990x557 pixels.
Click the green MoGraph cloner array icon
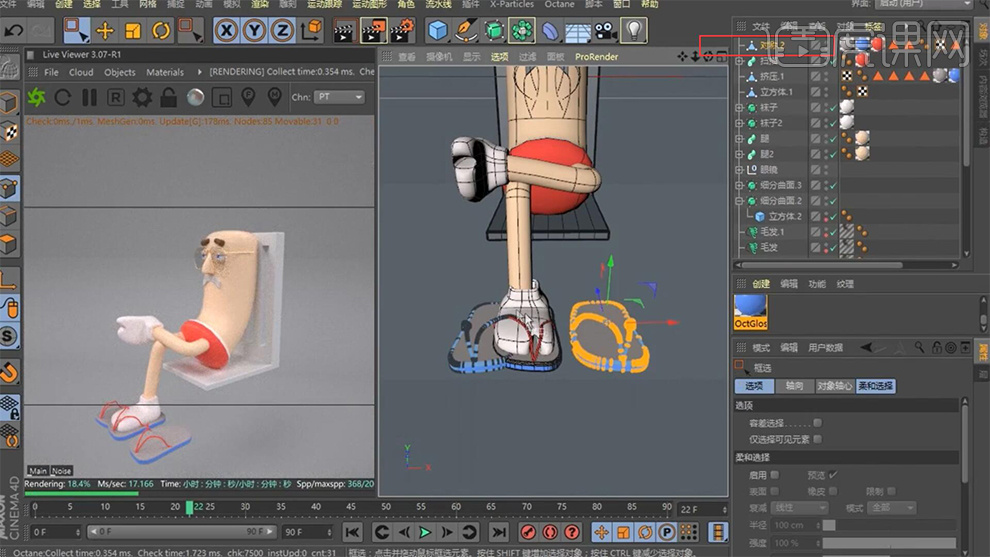pos(522,30)
